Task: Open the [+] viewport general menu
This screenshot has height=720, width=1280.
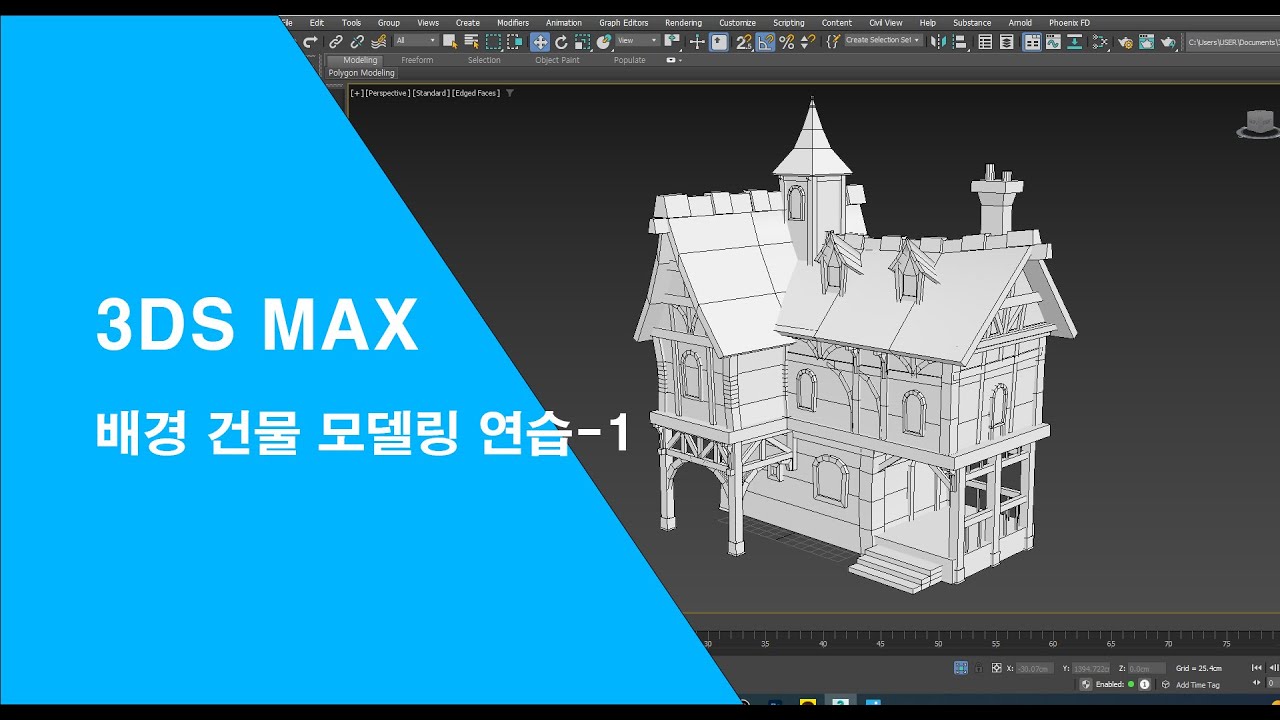Action: [356, 93]
